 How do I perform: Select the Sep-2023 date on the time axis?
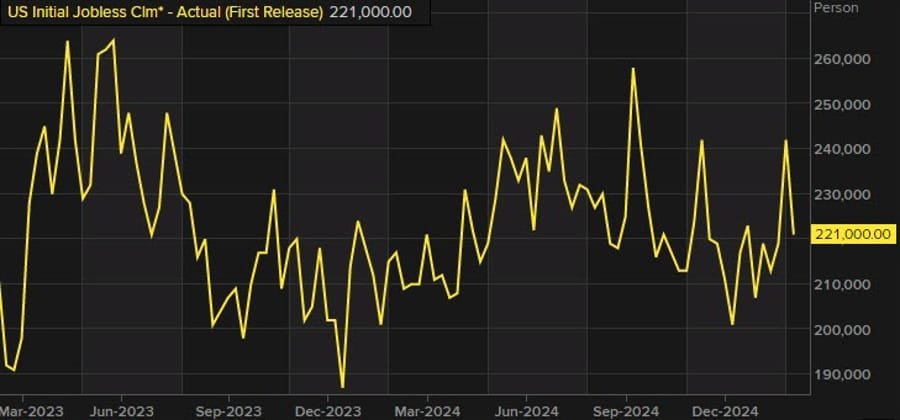click(228, 410)
